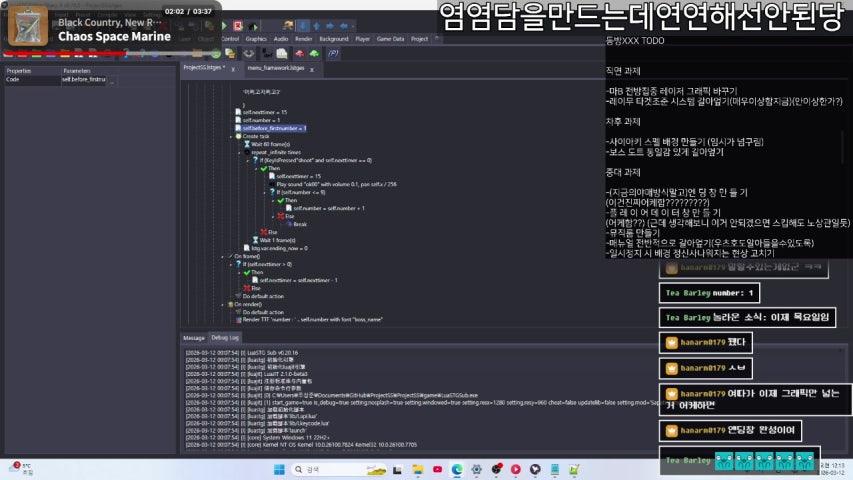
Task: Open the Audio node tab
Action: click(281, 39)
